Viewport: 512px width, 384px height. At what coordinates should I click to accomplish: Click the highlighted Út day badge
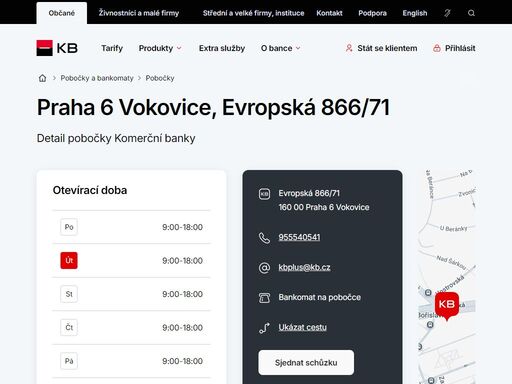pos(69,260)
